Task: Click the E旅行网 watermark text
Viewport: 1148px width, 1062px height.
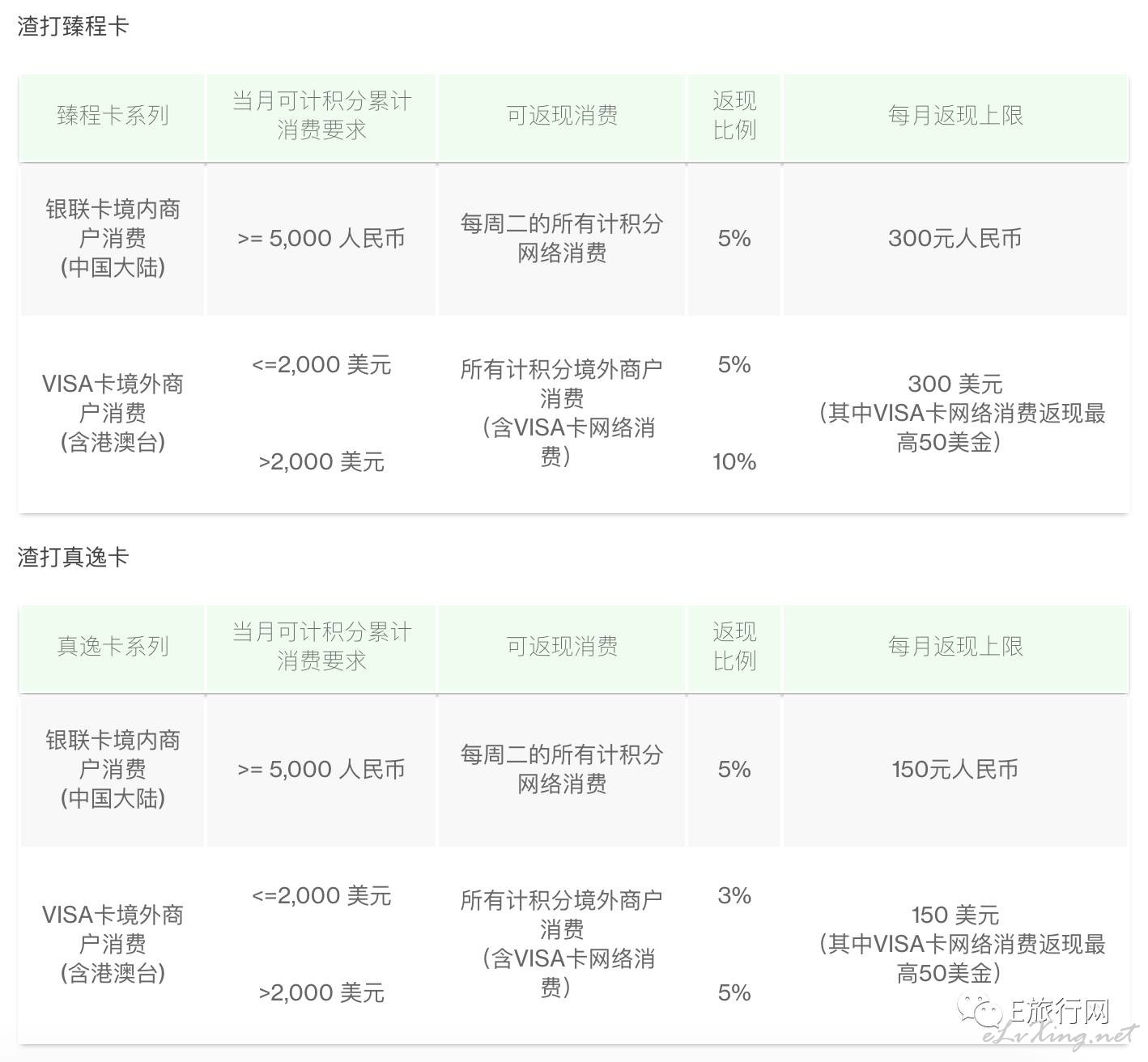Action: pyautogui.click(x=1061, y=1011)
